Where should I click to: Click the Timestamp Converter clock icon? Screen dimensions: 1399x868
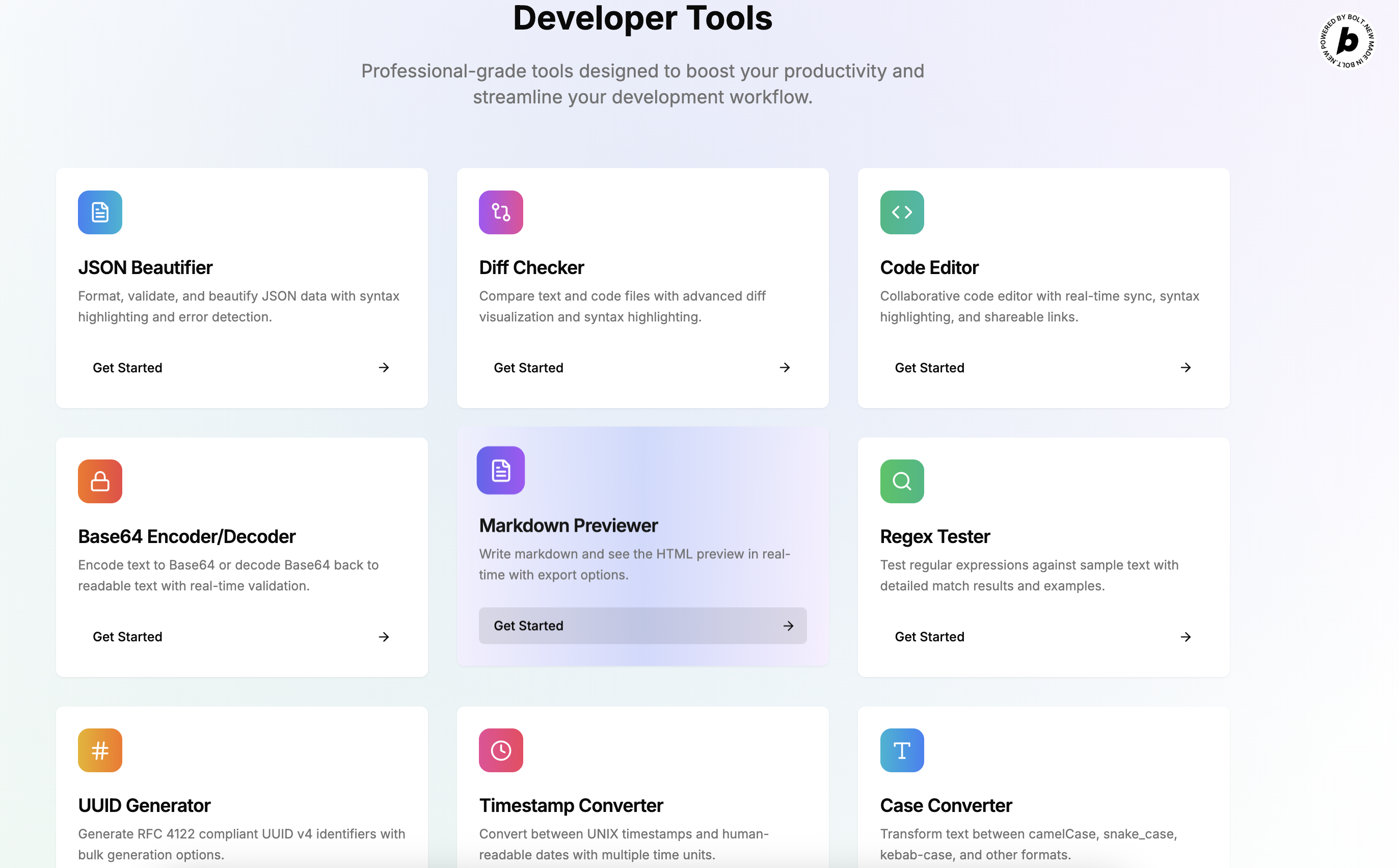(x=501, y=750)
